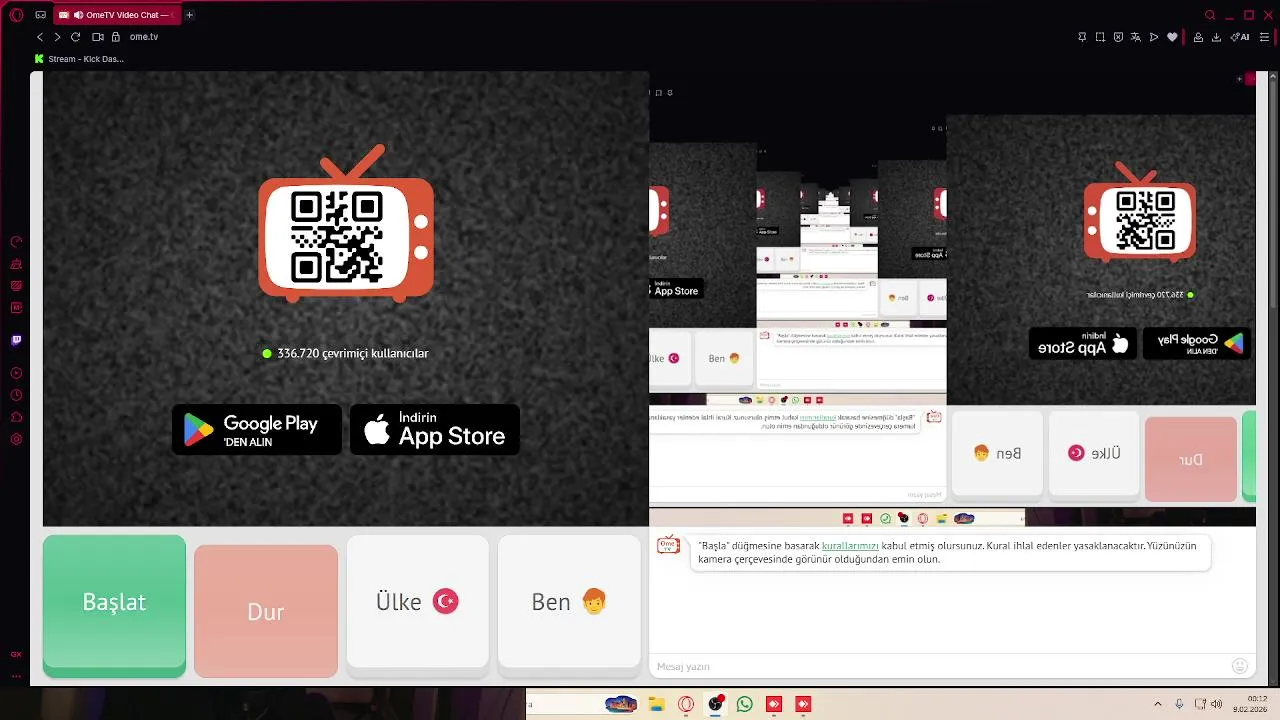The height and width of the screenshot is (720, 1280).
Task: Open the downloads panel
Action: click(1216, 37)
